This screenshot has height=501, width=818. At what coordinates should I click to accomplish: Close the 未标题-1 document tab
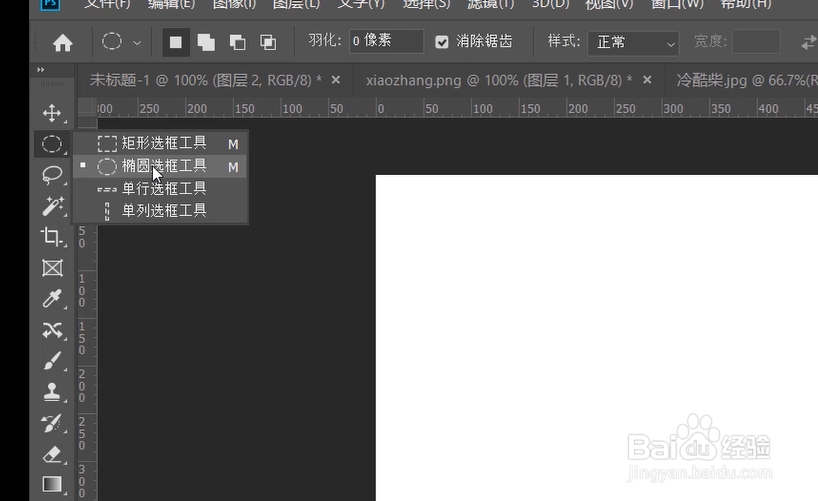pos(336,80)
